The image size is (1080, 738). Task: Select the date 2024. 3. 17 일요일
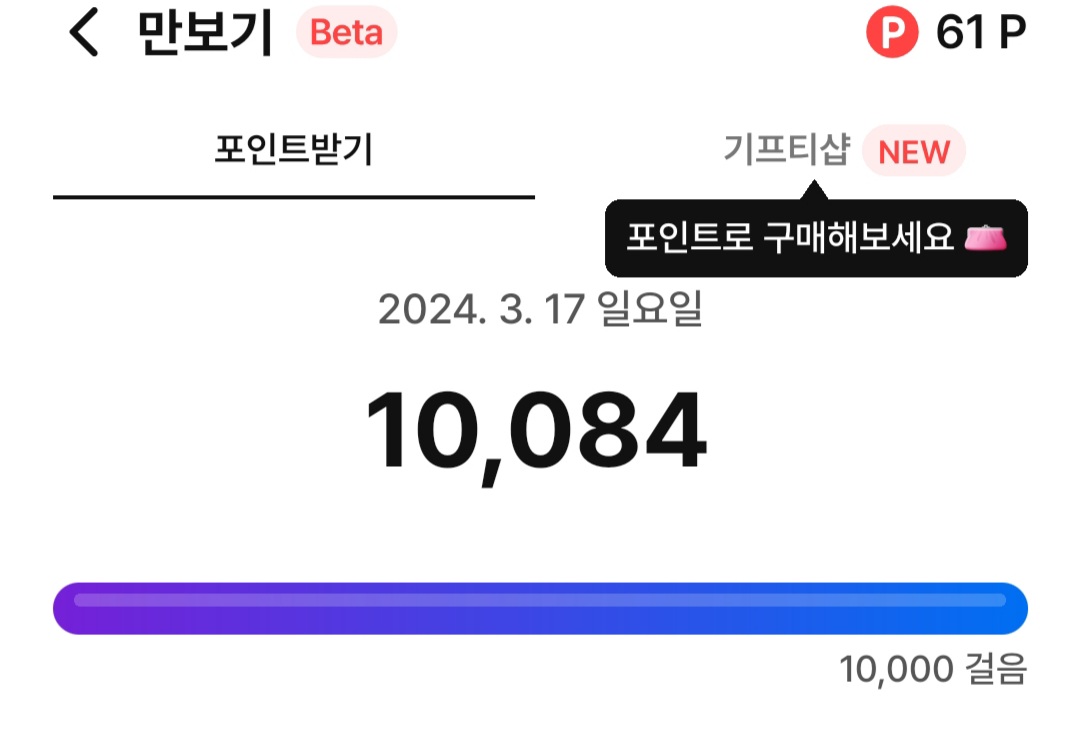[540, 310]
